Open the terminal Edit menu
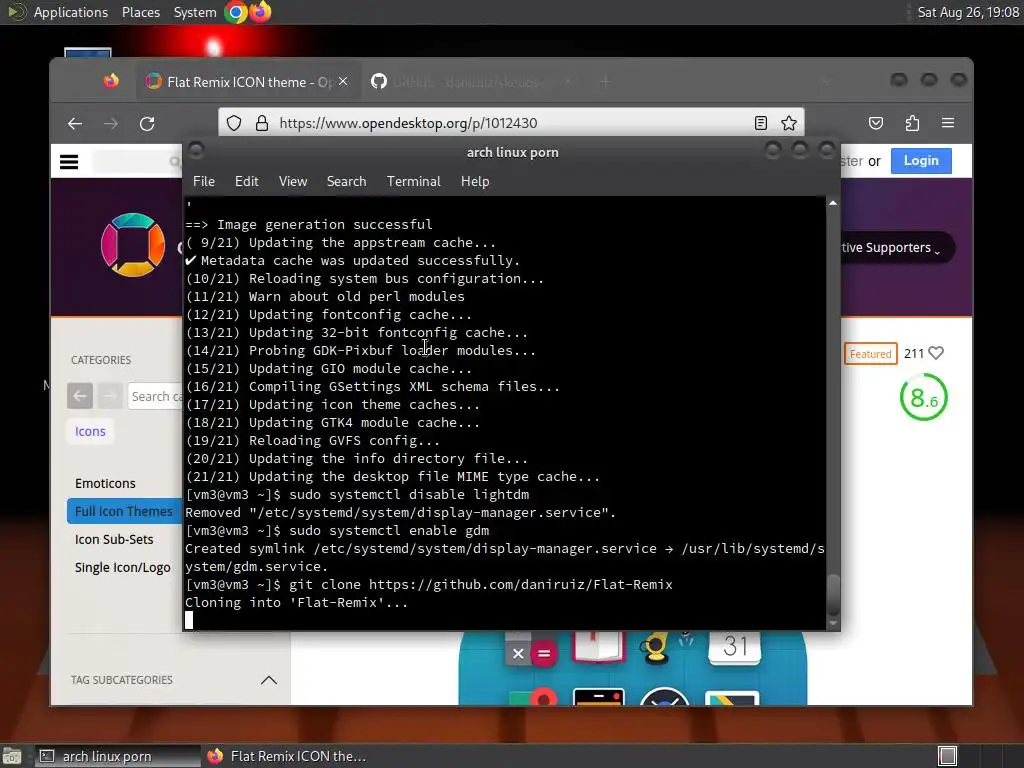1024x768 pixels. (x=246, y=182)
